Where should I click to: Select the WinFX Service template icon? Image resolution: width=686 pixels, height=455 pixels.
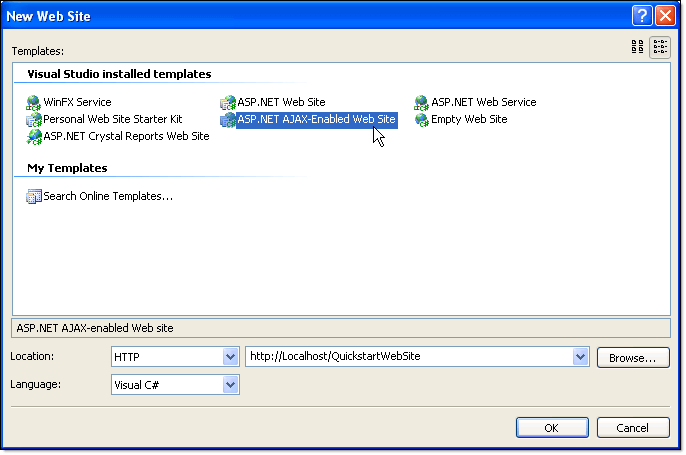33,102
